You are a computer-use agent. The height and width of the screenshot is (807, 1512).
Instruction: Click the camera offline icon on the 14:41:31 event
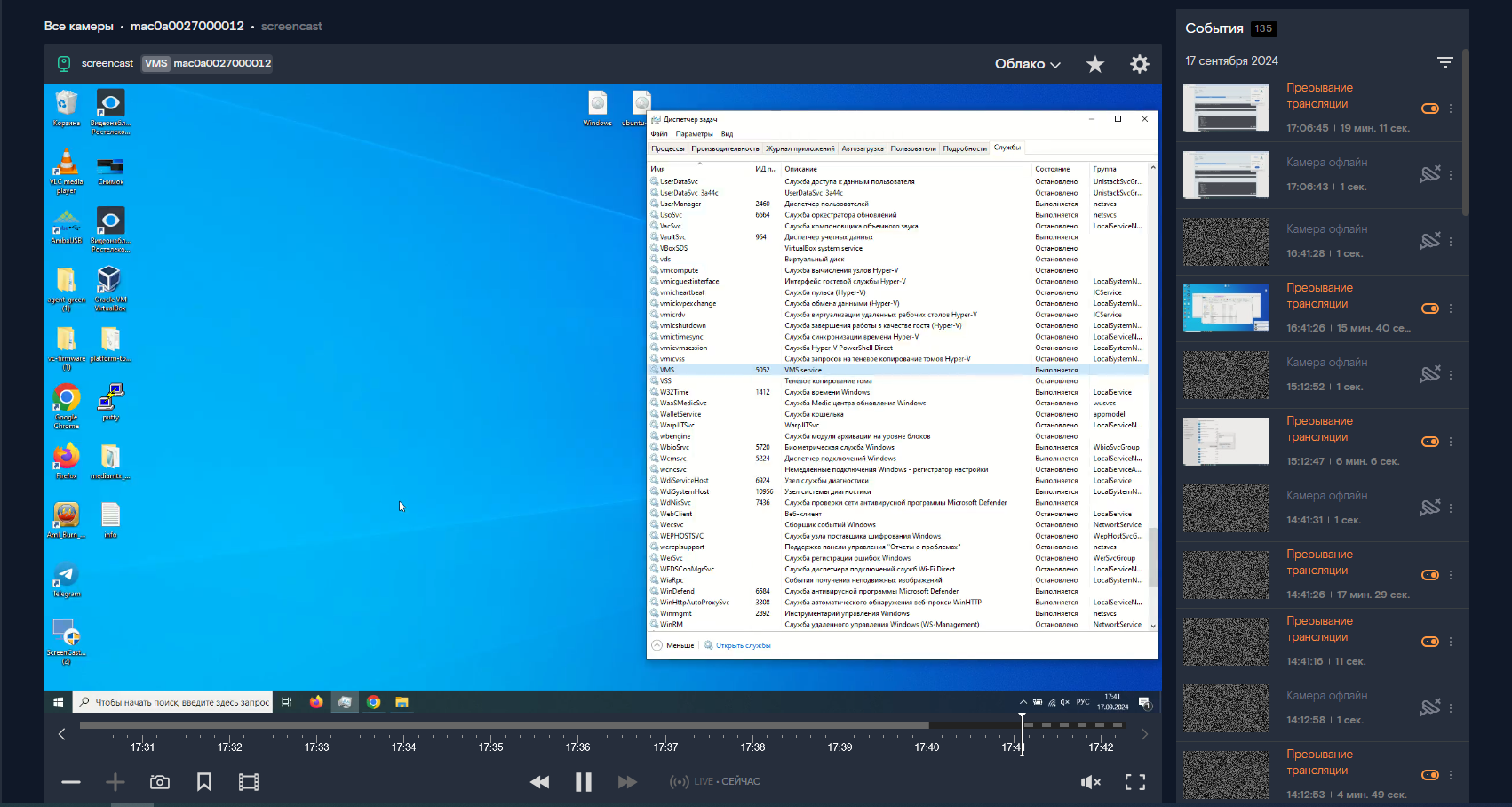[1430, 507]
